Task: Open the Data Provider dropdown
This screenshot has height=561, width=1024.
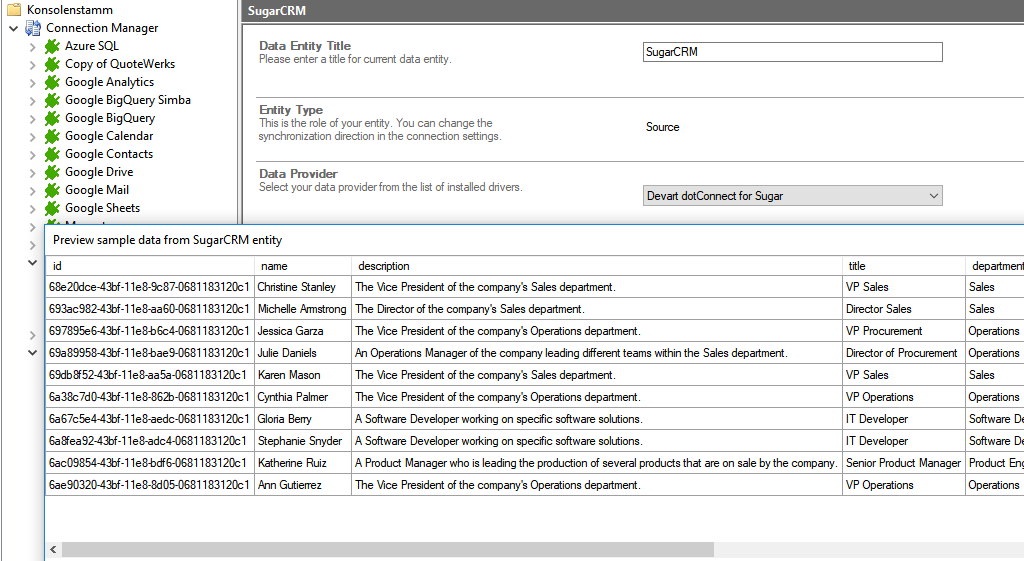Action: [933, 196]
